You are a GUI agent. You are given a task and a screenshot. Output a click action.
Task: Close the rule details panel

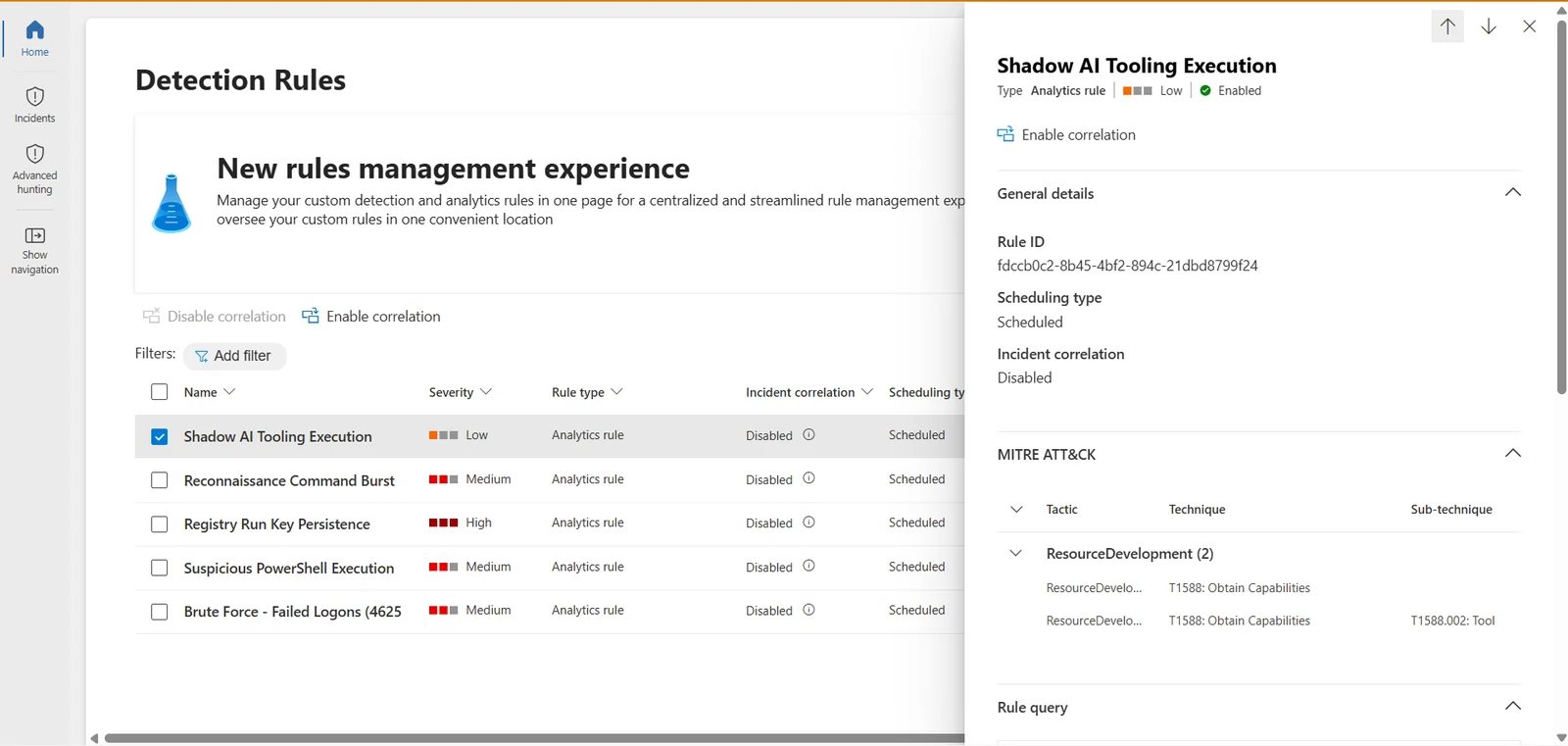click(x=1530, y=26)
